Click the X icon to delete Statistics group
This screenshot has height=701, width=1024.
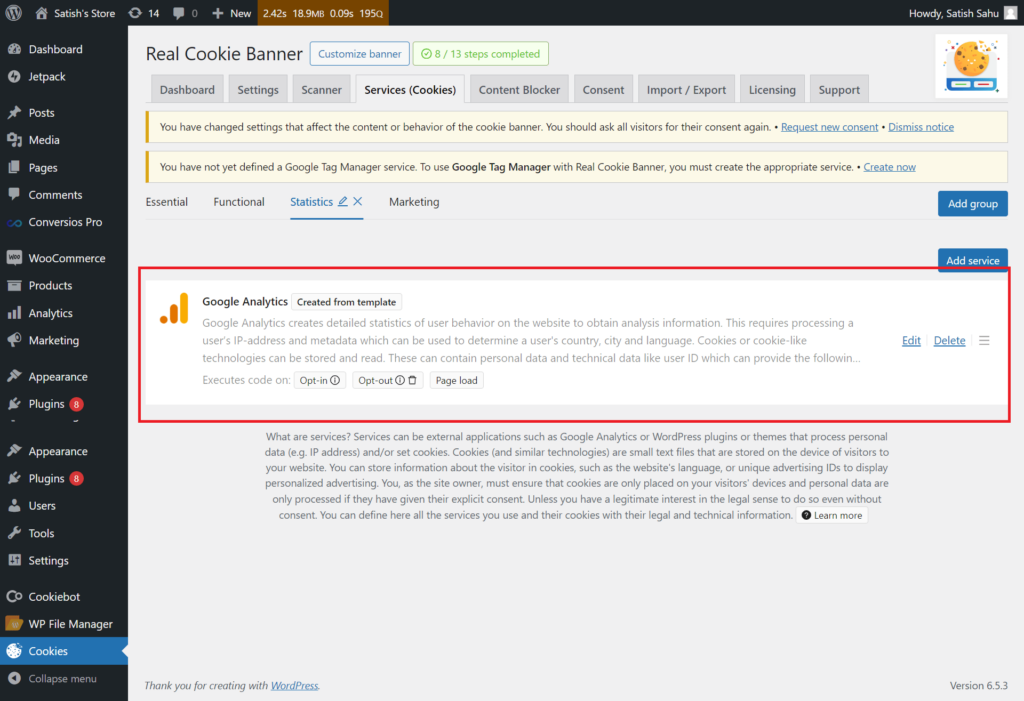(x=358, y=201)
